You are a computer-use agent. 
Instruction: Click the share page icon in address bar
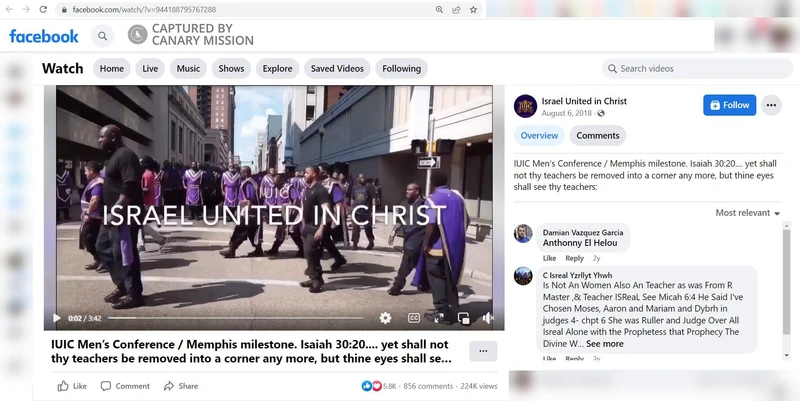pos(456,10)
